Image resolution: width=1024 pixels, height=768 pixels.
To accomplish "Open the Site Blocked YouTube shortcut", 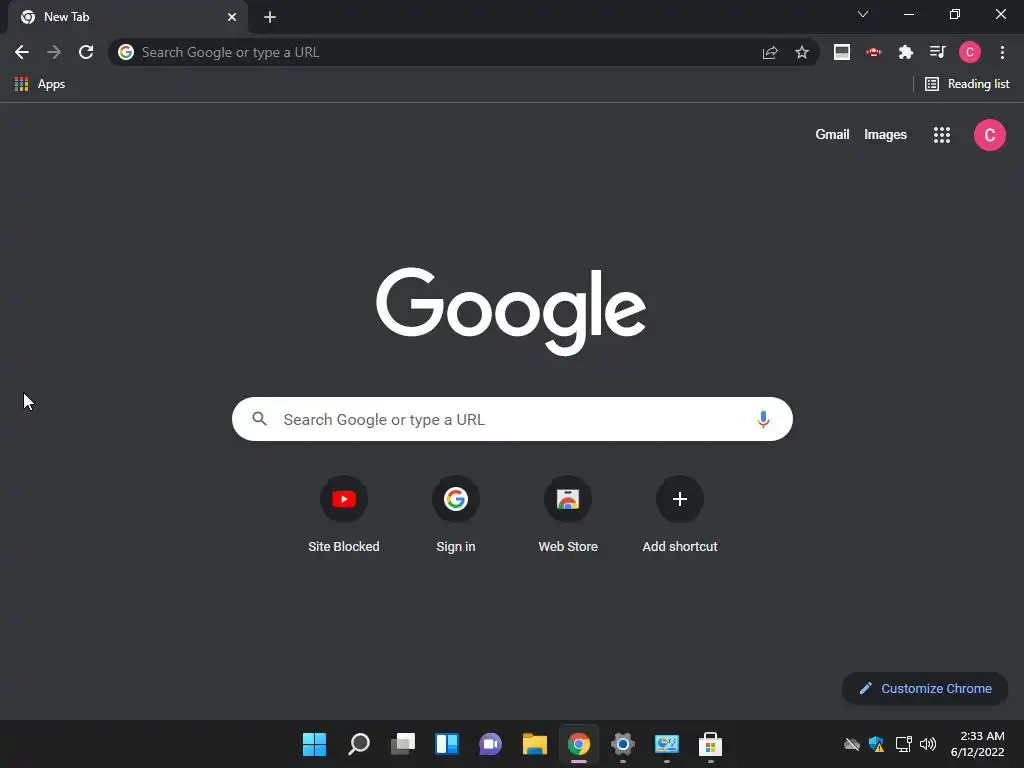I will click(x=344, y=515).
